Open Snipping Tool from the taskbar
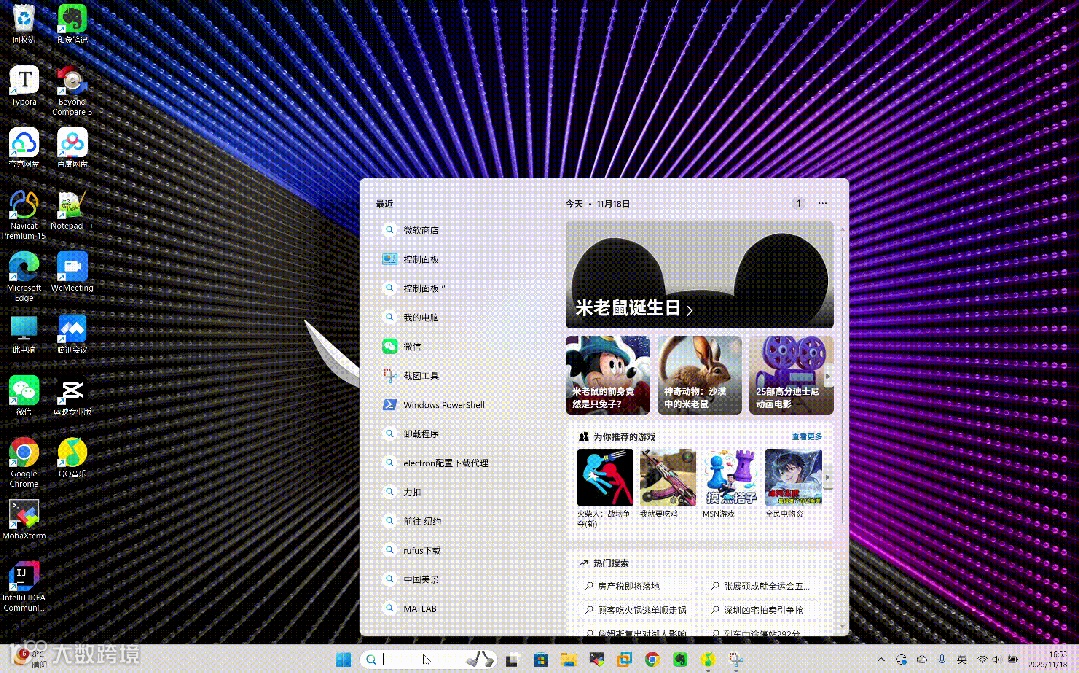The width and height of the screenshot is (1079, 673). pos(736,661)
